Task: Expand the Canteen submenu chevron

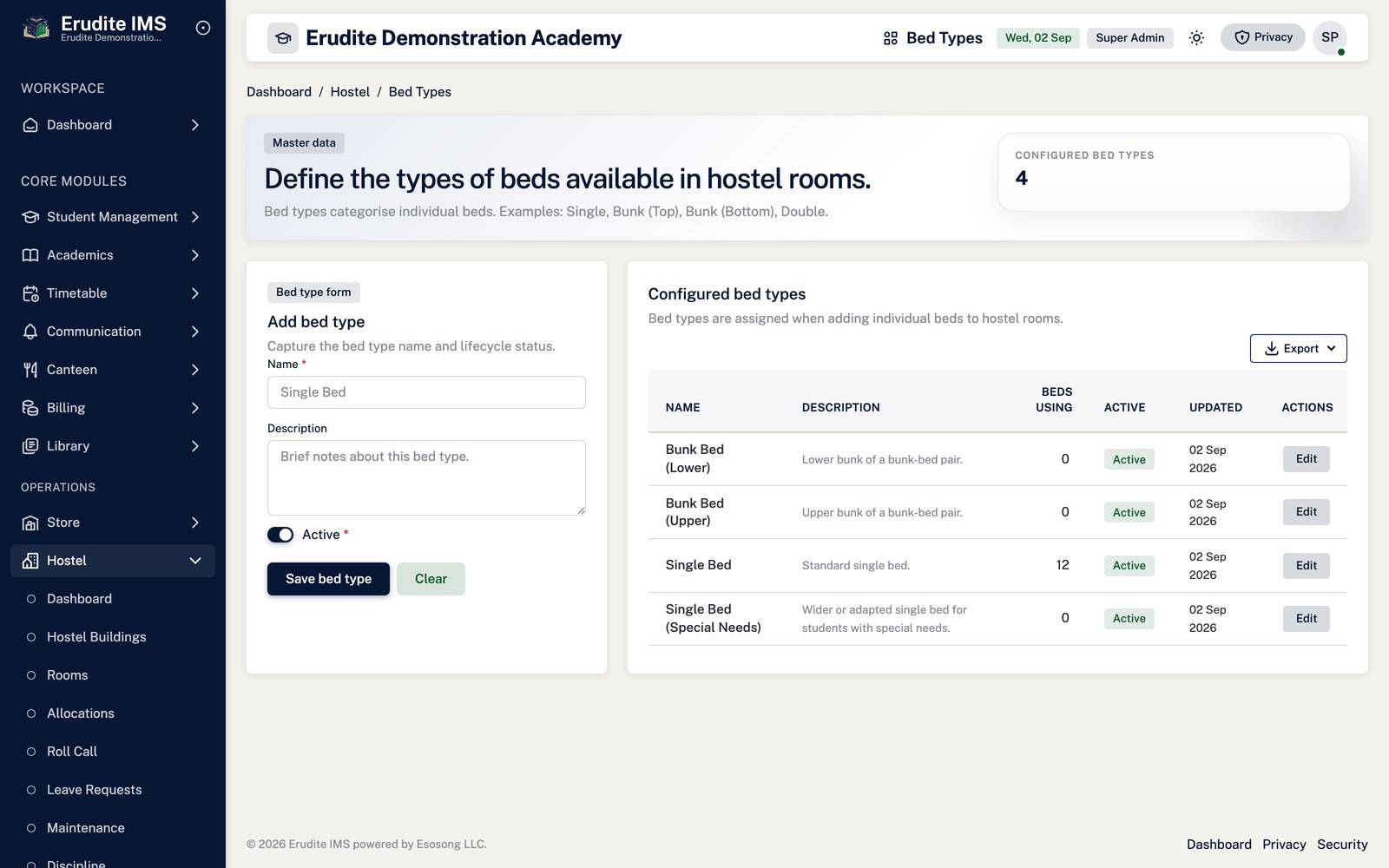Action: click(195, 370)
